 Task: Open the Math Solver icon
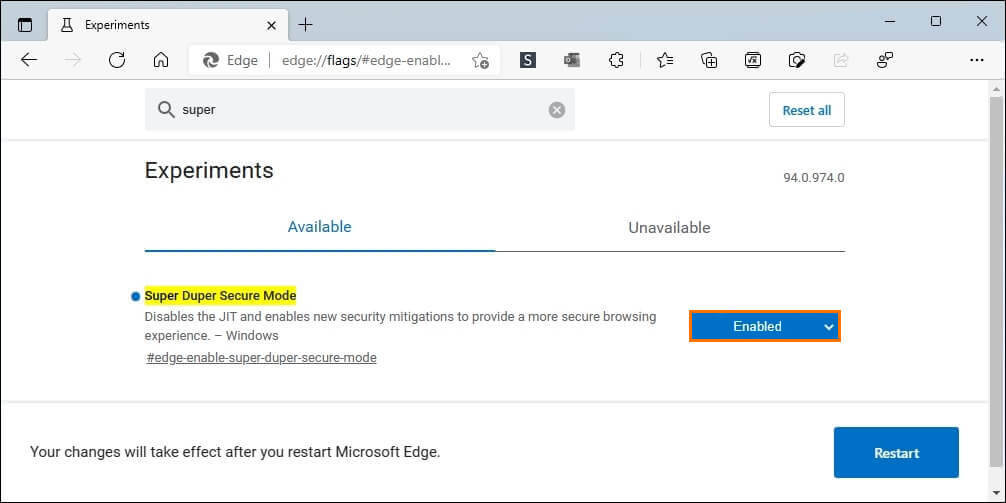point(753,60)
